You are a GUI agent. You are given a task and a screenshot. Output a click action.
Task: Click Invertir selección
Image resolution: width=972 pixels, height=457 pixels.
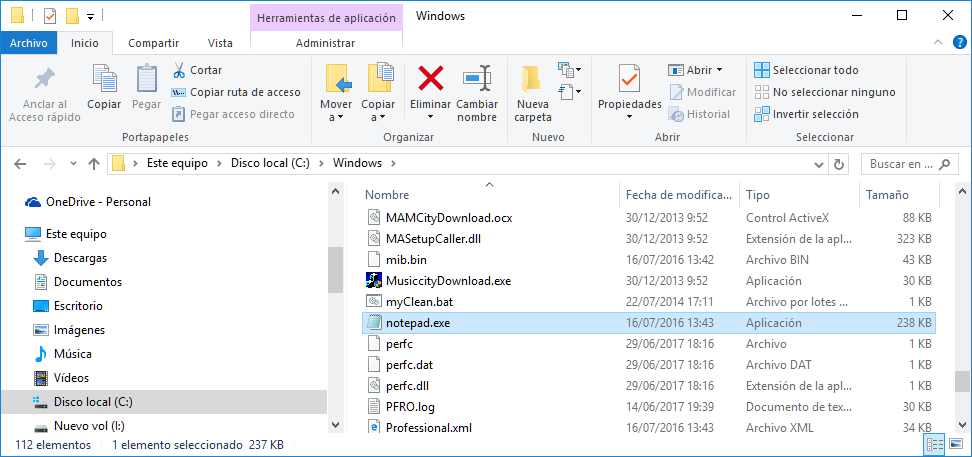tap(806, 114)
